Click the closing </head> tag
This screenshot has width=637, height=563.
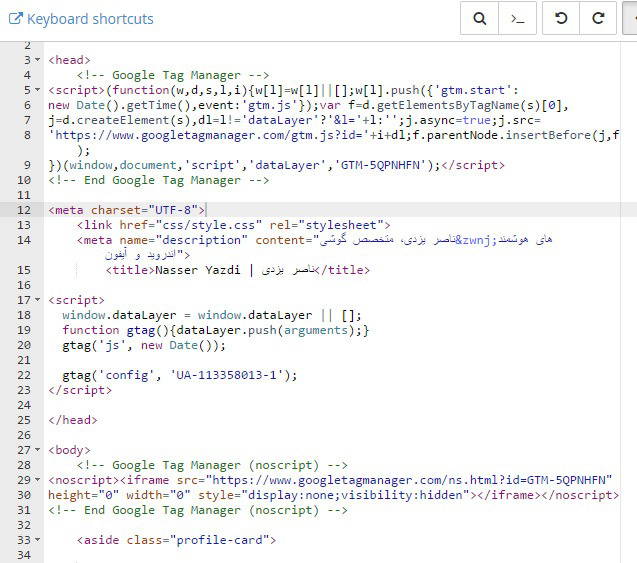(73, 420)
